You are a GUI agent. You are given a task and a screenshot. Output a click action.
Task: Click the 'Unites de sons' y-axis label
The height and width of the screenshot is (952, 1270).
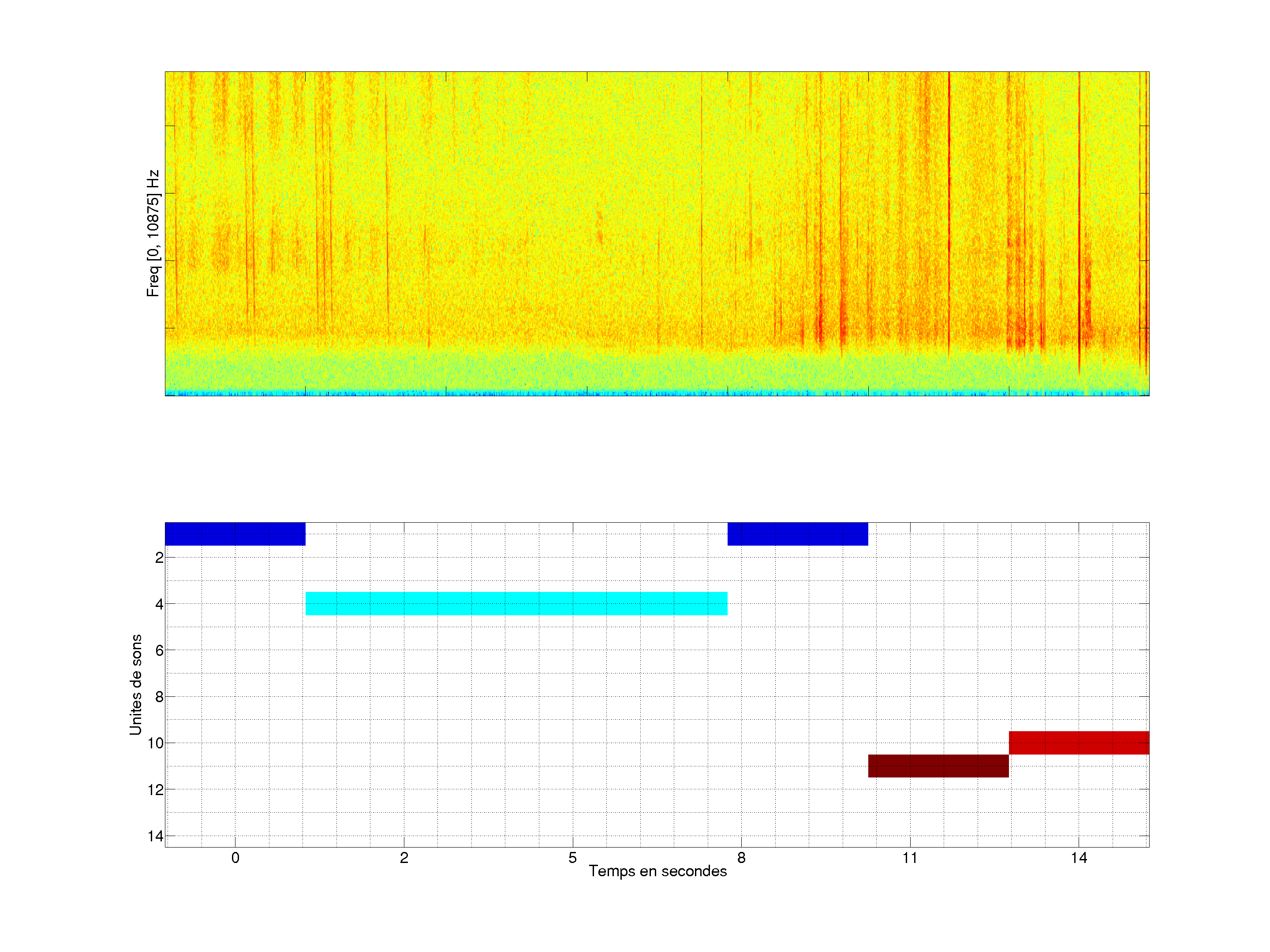click(136, 684)
